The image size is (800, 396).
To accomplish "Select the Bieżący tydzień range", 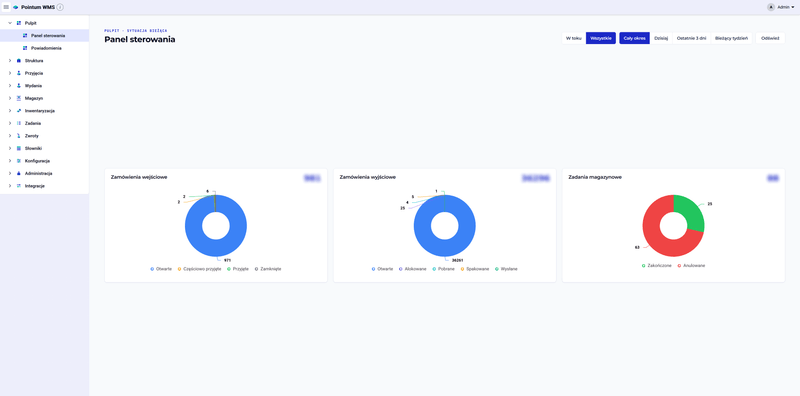I will pyautogui.click(x=732, y=38).
